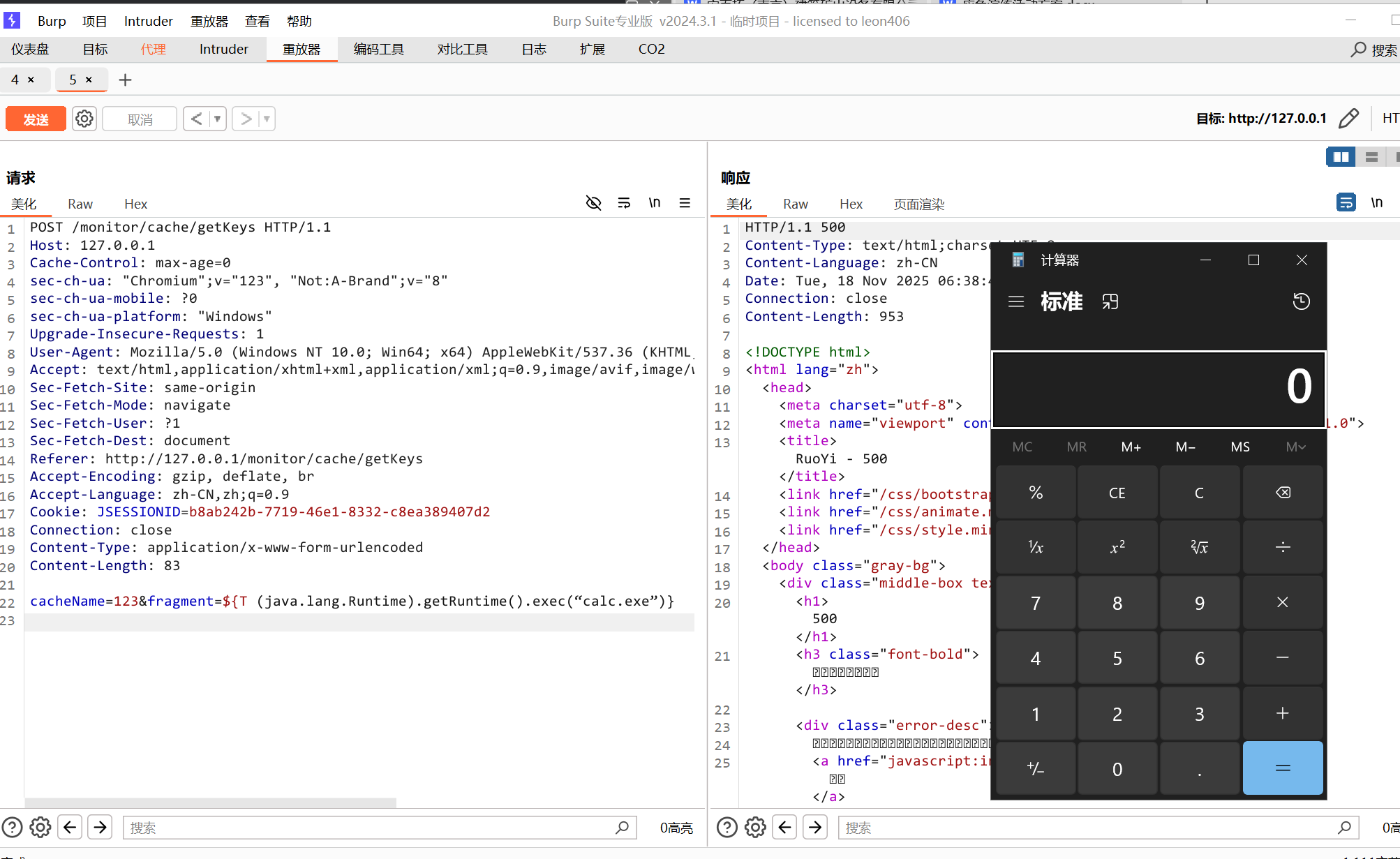Image resolution: width=1400 pixels, height=859 pixels.
Task: Toggle newline display in response panel
Action: tap(1376, 203)
